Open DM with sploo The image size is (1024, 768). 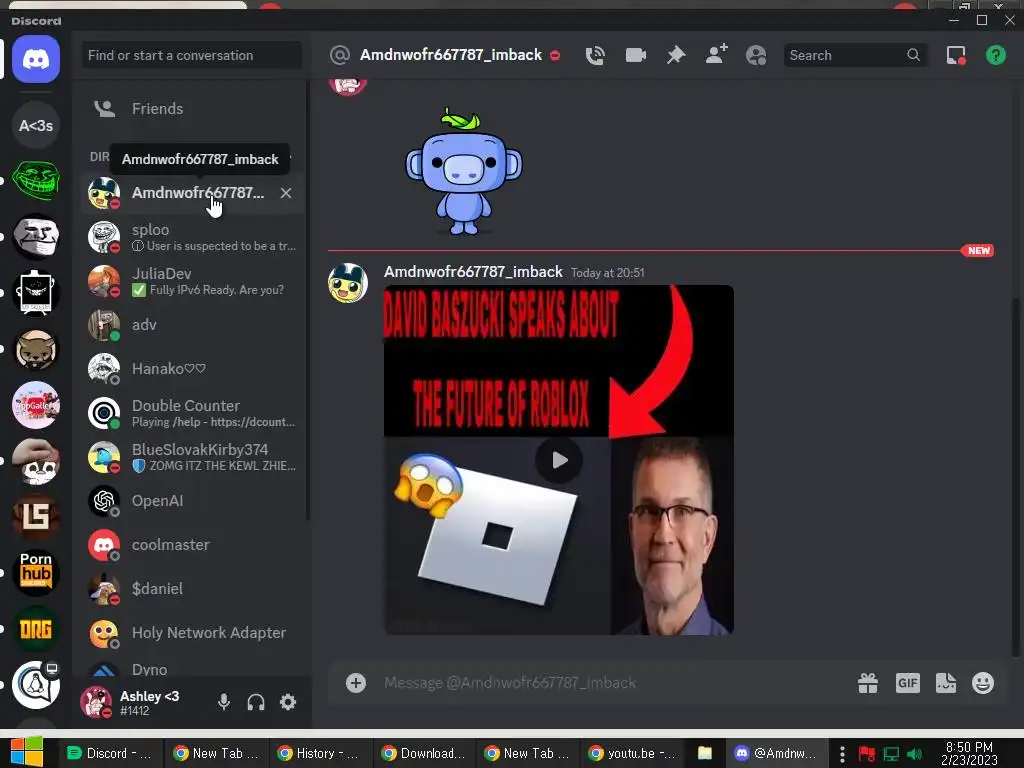[193, 237]
